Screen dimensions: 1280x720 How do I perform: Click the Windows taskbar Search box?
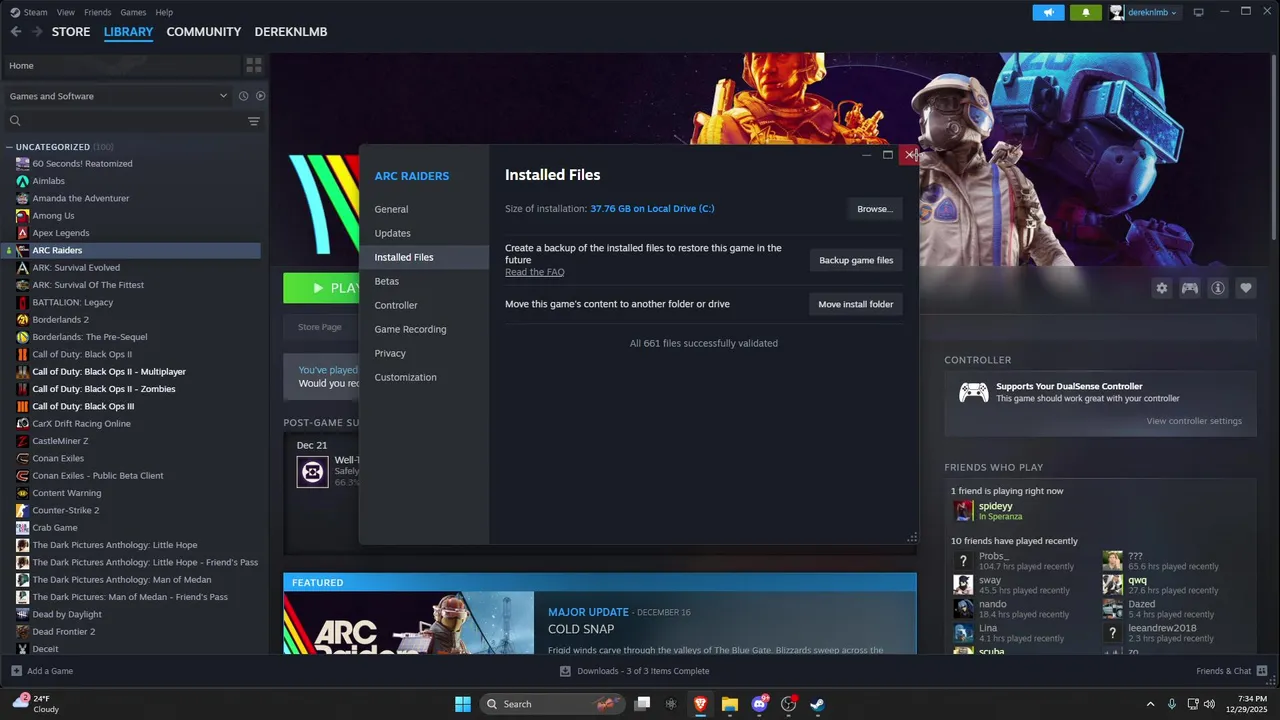[x=551, y=704]
